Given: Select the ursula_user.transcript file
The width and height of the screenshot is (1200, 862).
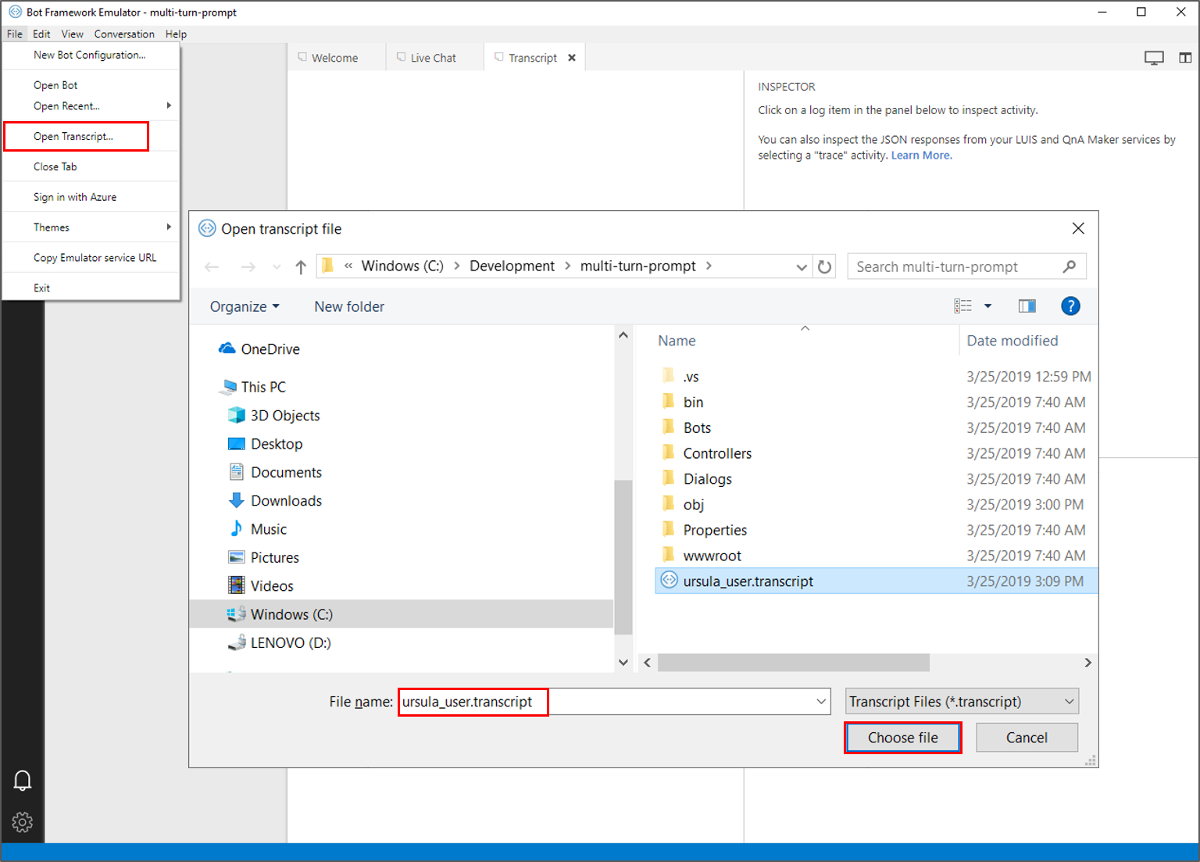Looking at the screenshot, I should [876, 581].
